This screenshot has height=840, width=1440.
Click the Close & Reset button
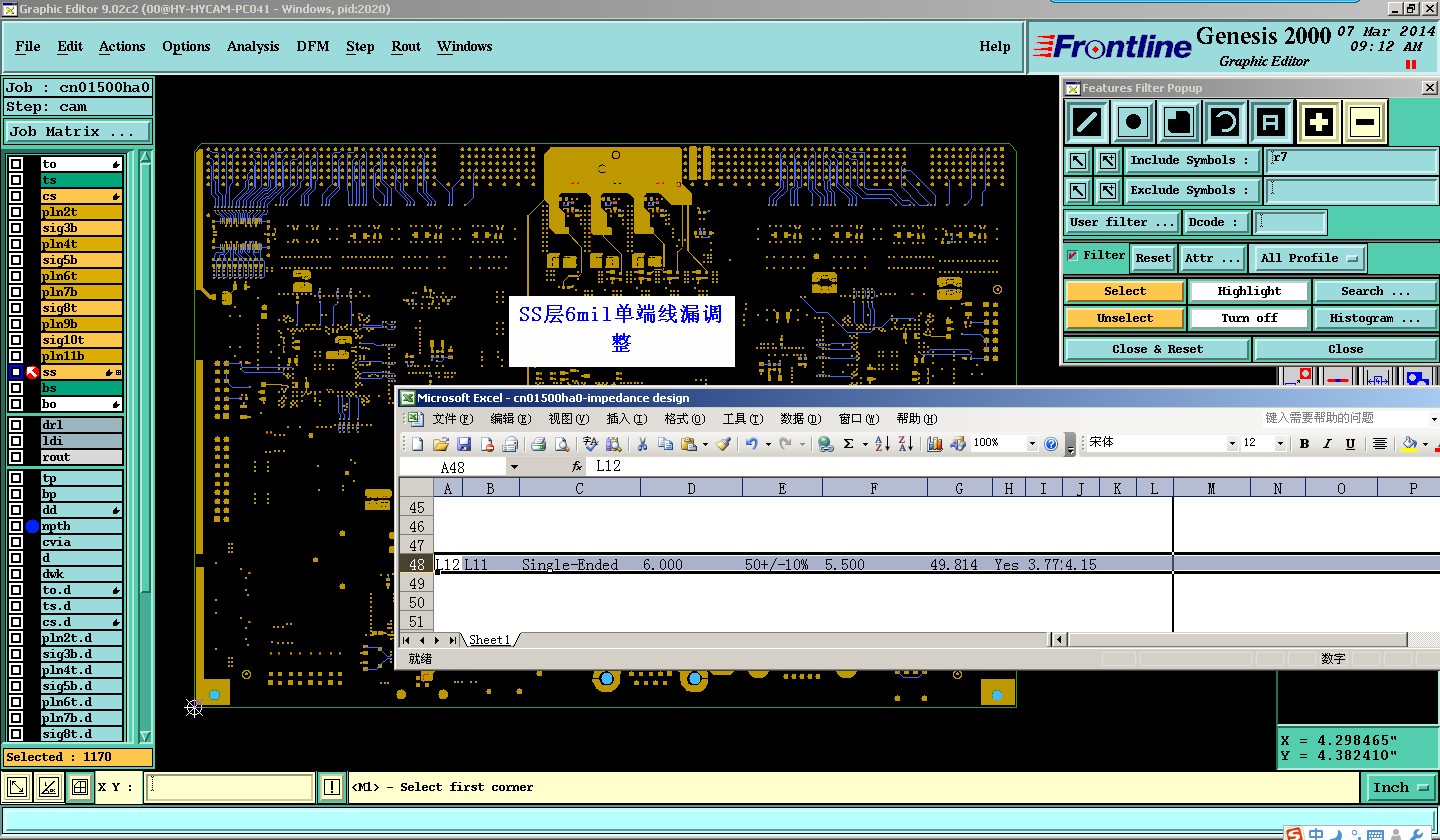tap(1157, 349)
